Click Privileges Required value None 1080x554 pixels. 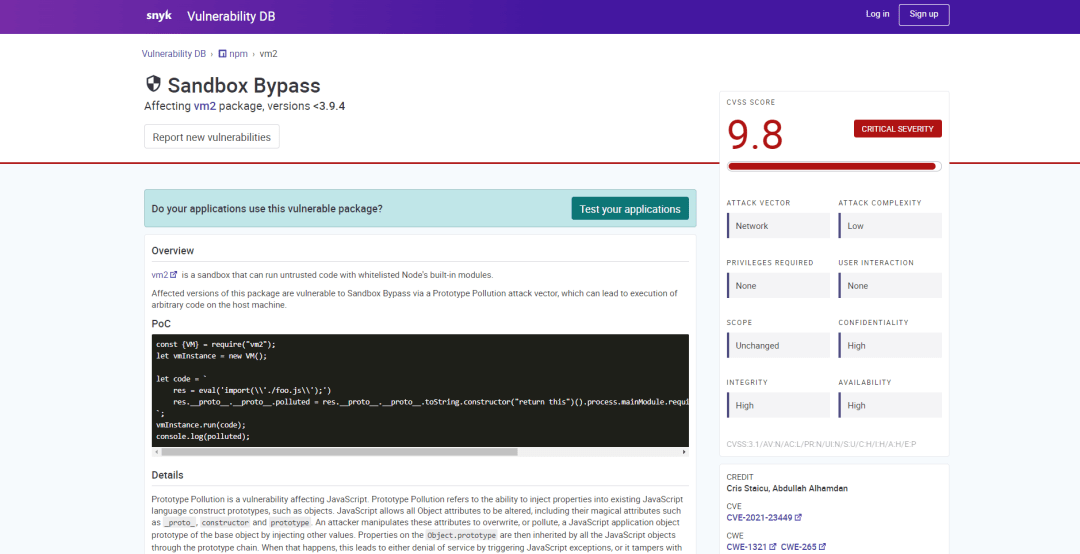(x=778, y=286)
